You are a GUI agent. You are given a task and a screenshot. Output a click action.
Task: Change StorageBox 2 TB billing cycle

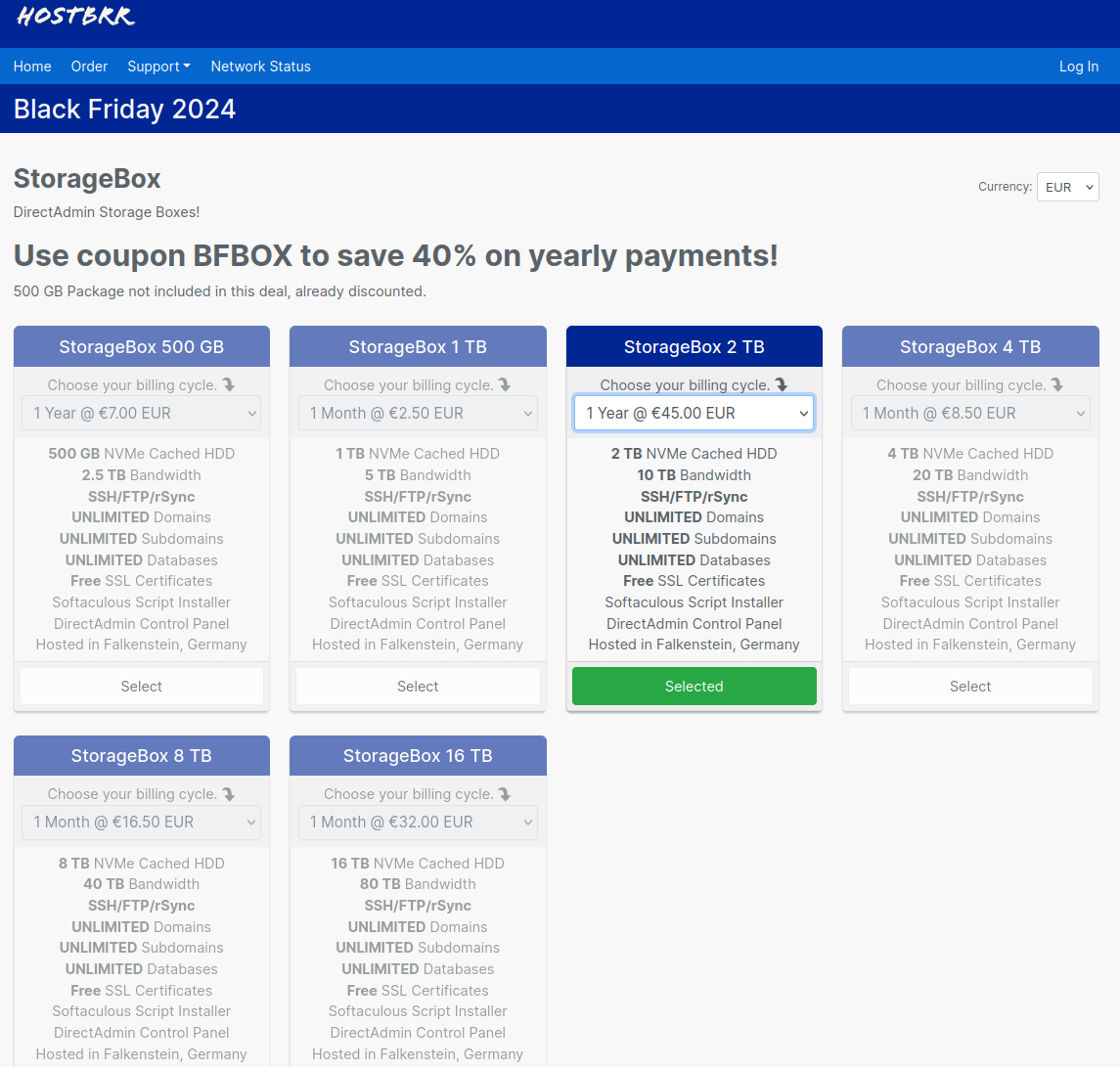click(694, 414)
